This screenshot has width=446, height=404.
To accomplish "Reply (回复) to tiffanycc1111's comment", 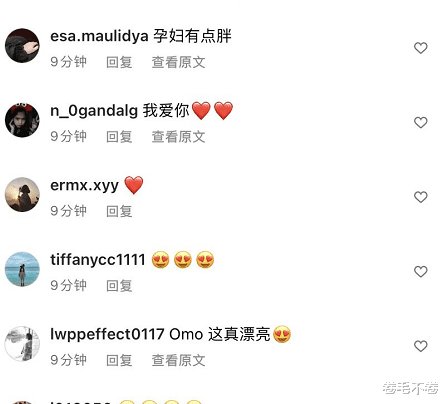I will (x=119, y=286).
